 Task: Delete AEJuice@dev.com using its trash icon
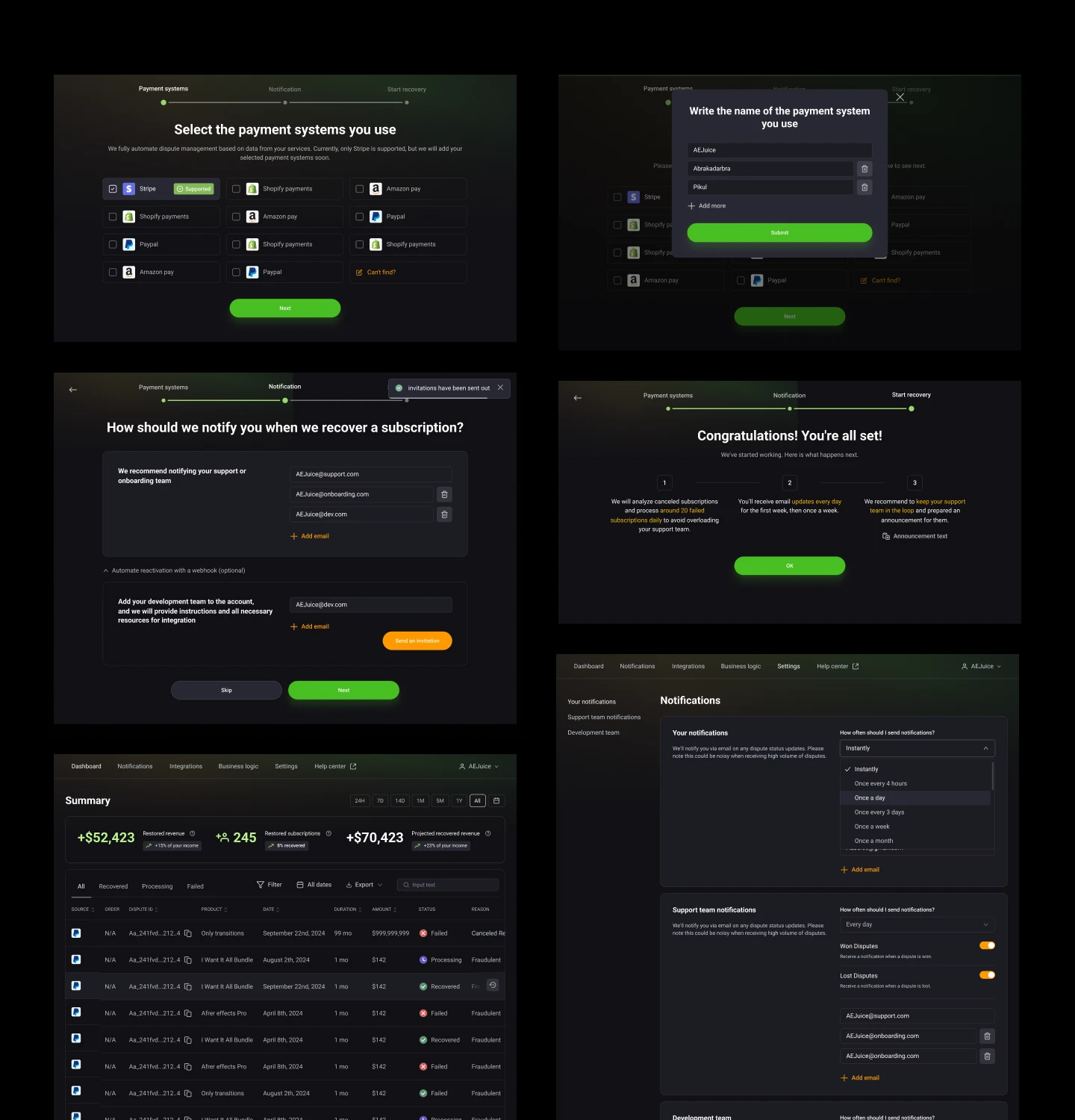(x=444, y=514)
